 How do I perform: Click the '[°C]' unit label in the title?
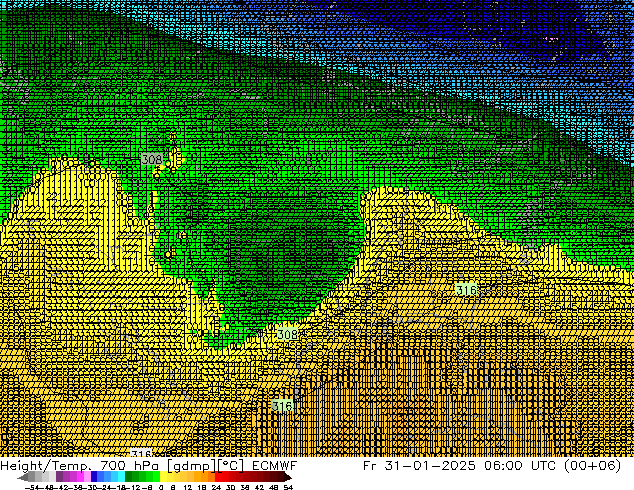click(x=231, y=466)
